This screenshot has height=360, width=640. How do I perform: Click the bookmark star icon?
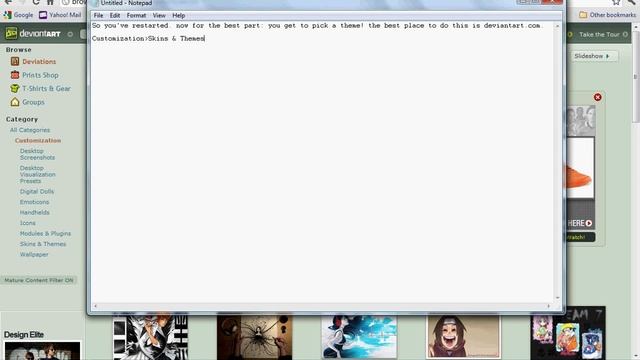coord(616,2)
